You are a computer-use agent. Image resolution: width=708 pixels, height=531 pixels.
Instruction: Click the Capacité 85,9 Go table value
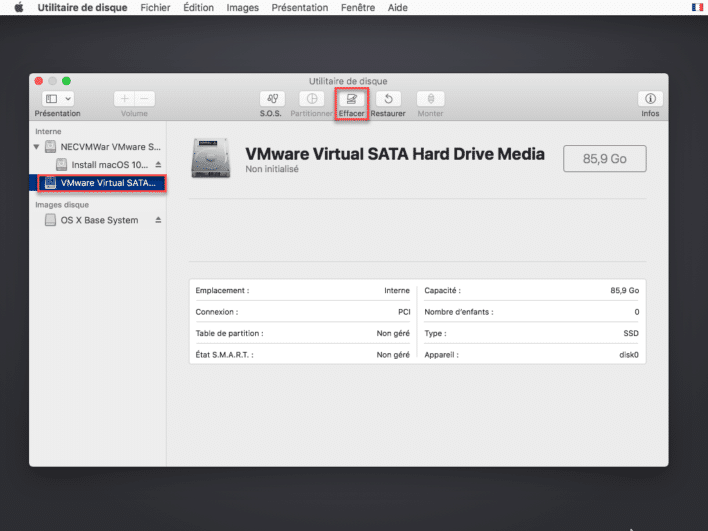point(624,290)
